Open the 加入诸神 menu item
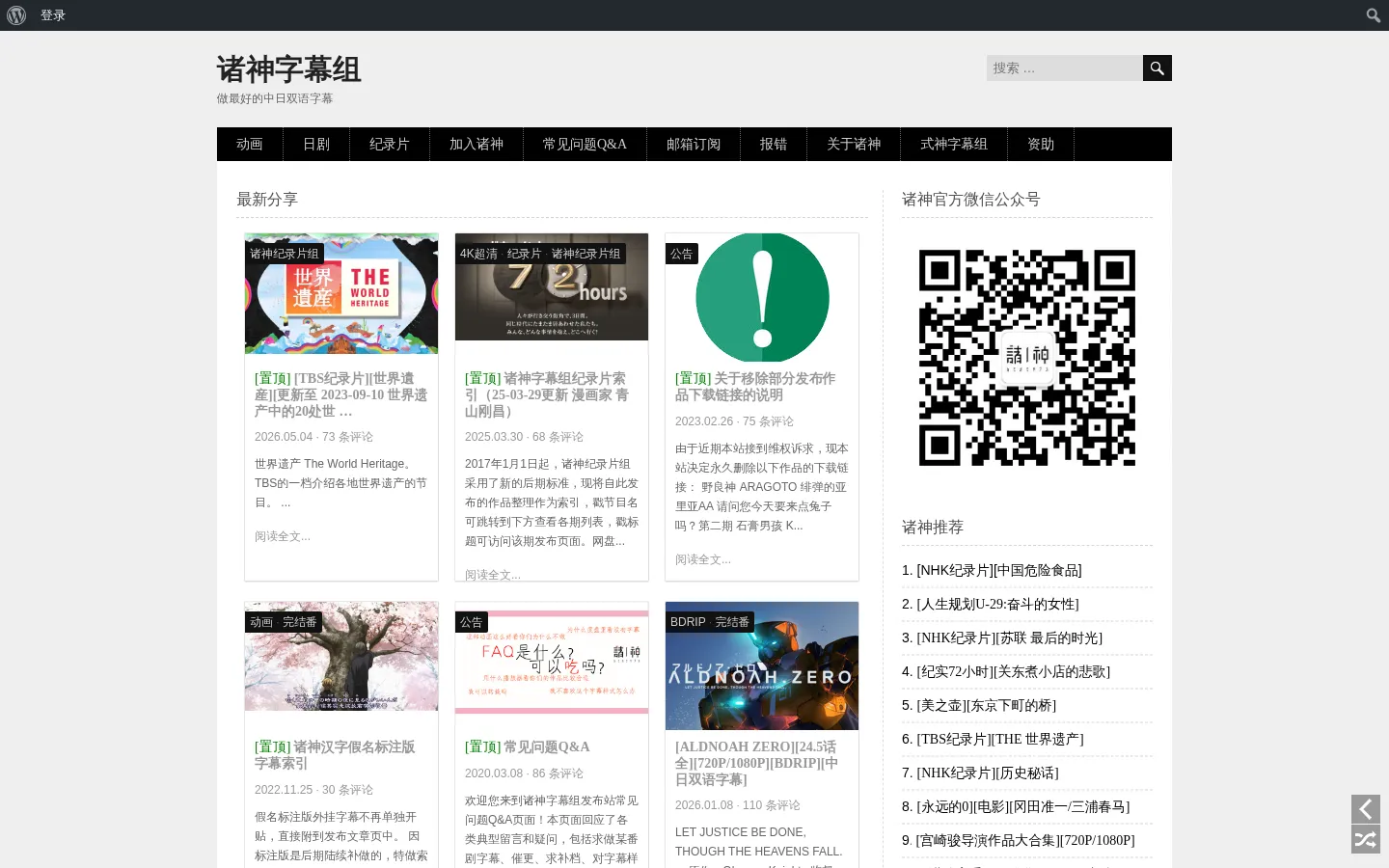 click(x=477, y=144)
